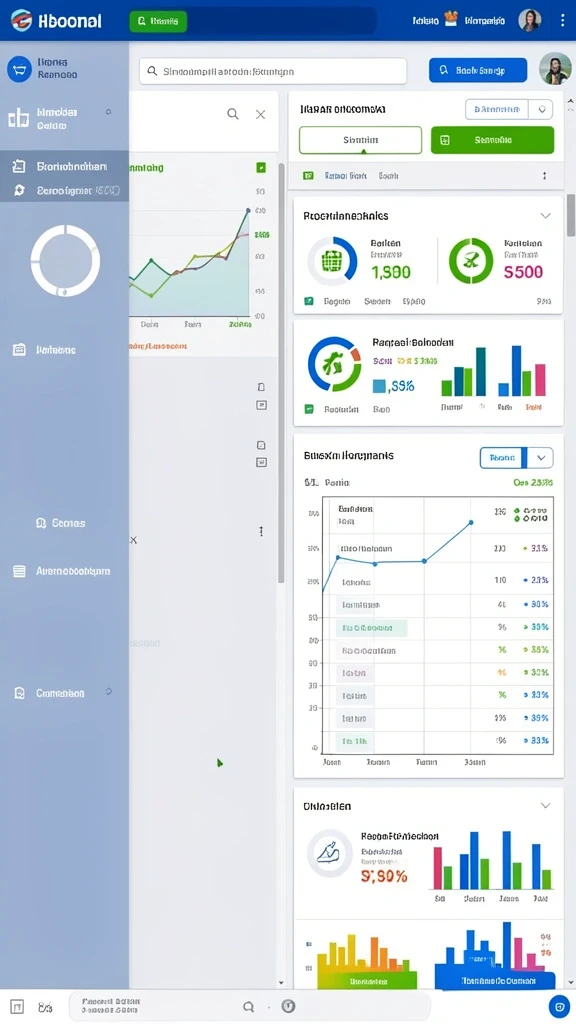Click the shopping cart icon in sidebar
Viewport: 576px width, 1024px height.
pos(20,69)
